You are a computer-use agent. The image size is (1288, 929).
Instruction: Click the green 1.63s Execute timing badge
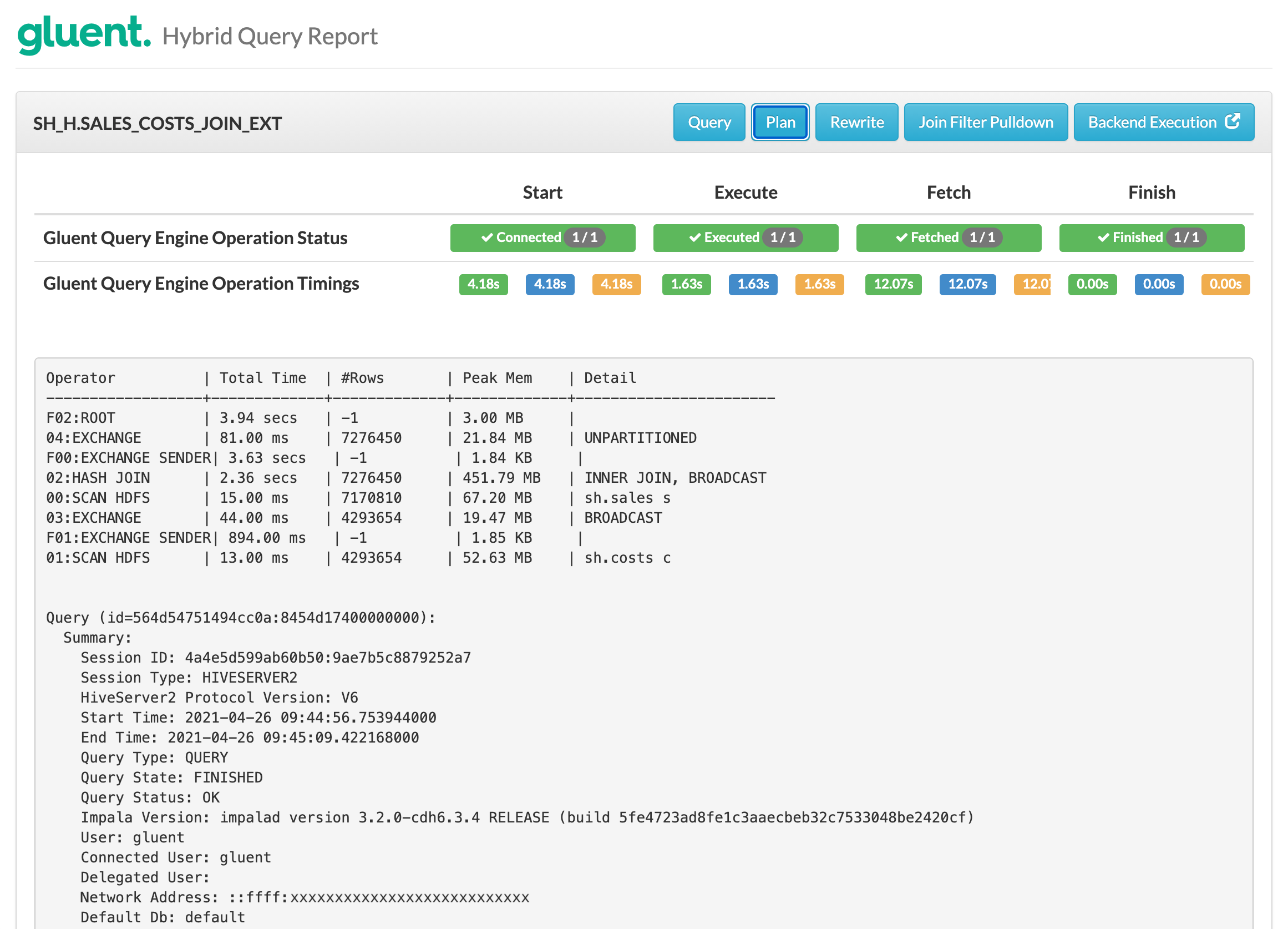pos(686,284)
